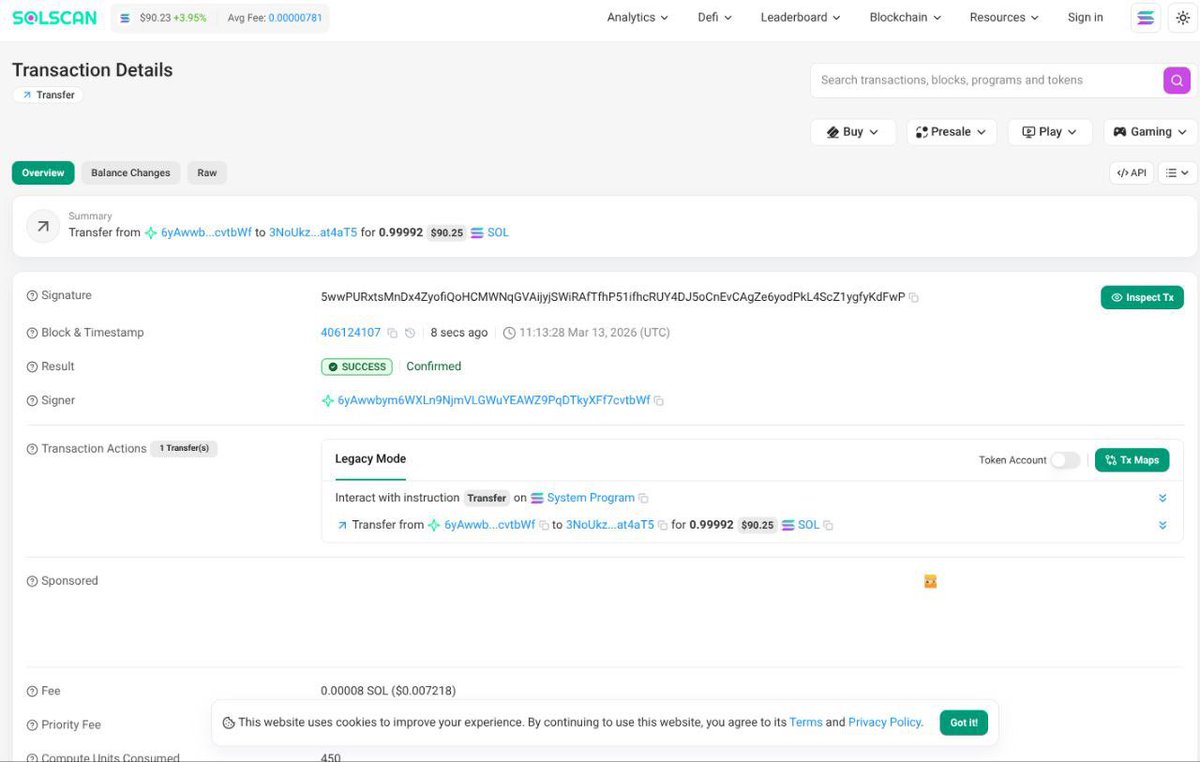Select the Legacy Mode tab
1200x762 pixels.
(370, 459)
